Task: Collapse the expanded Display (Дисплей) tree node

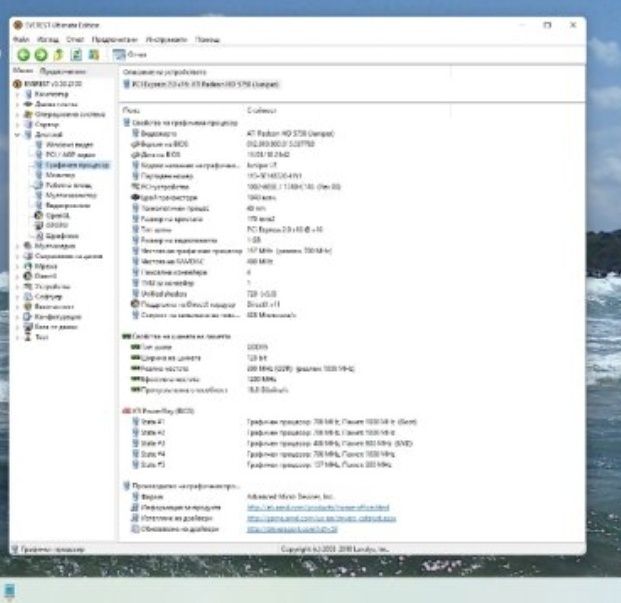Action: (16, 134)
